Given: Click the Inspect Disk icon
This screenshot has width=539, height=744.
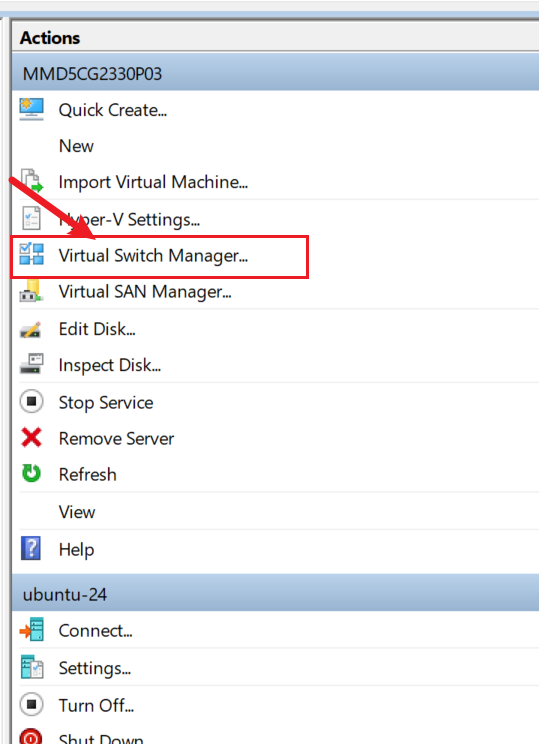Looking at the screenshot, I should (32, 364).
